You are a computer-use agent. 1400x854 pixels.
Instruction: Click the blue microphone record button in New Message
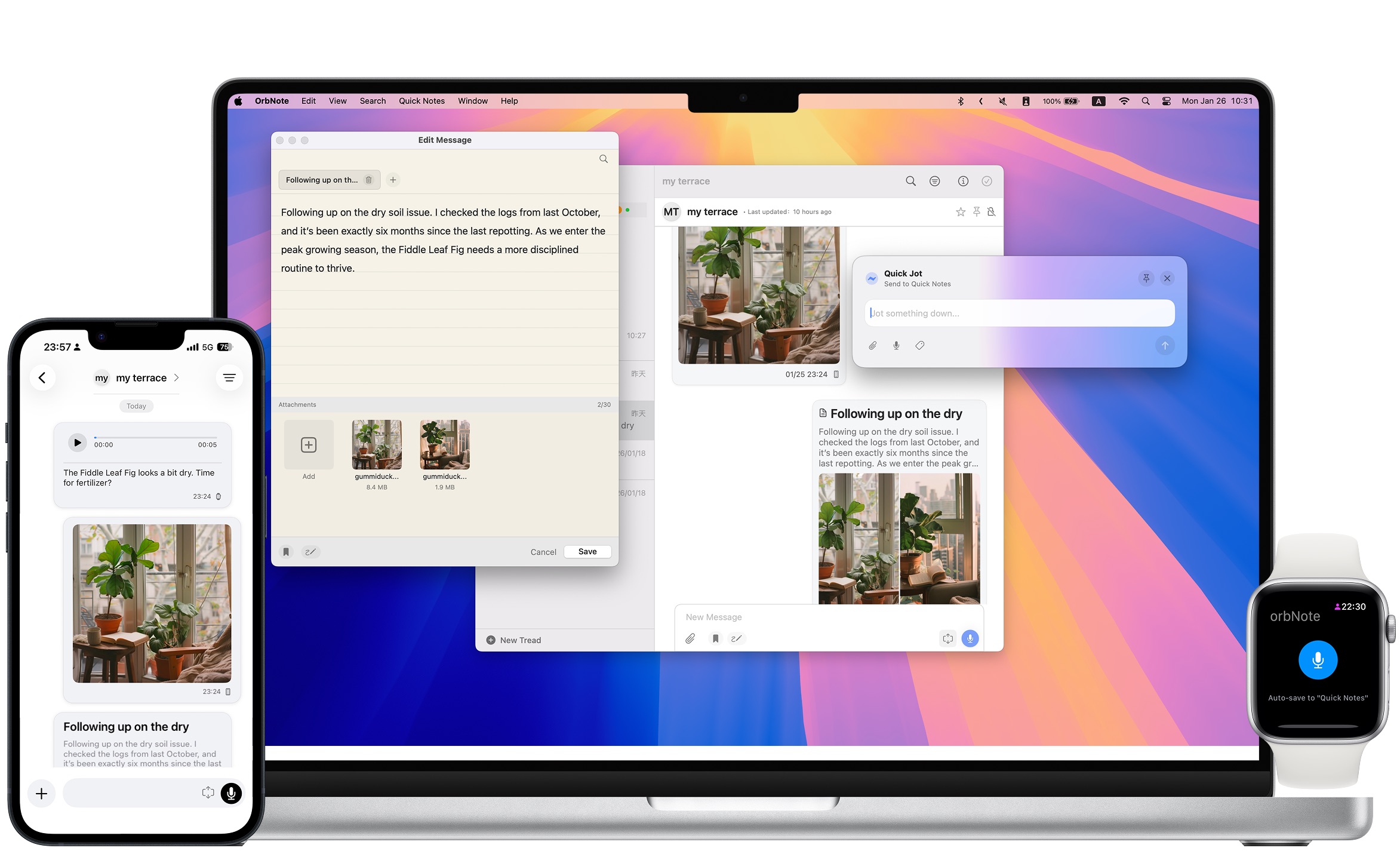(x=970, y=638)
